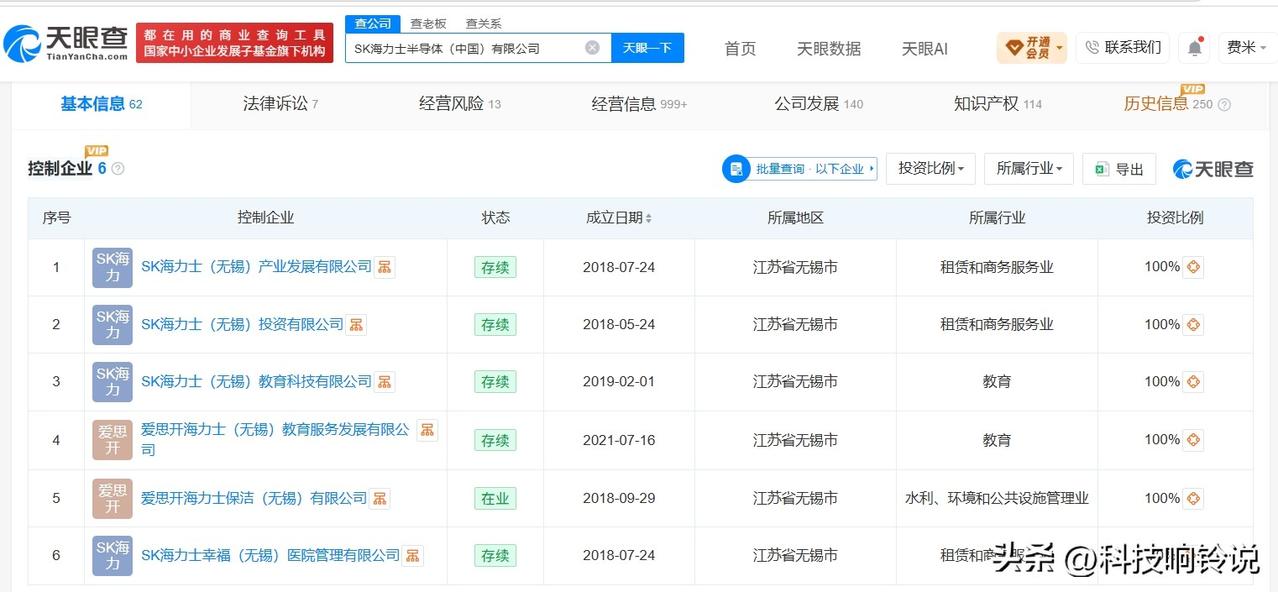Expand the 开通会员 membership dropdown
The image size is (1278, 592).
[1031, 47]
